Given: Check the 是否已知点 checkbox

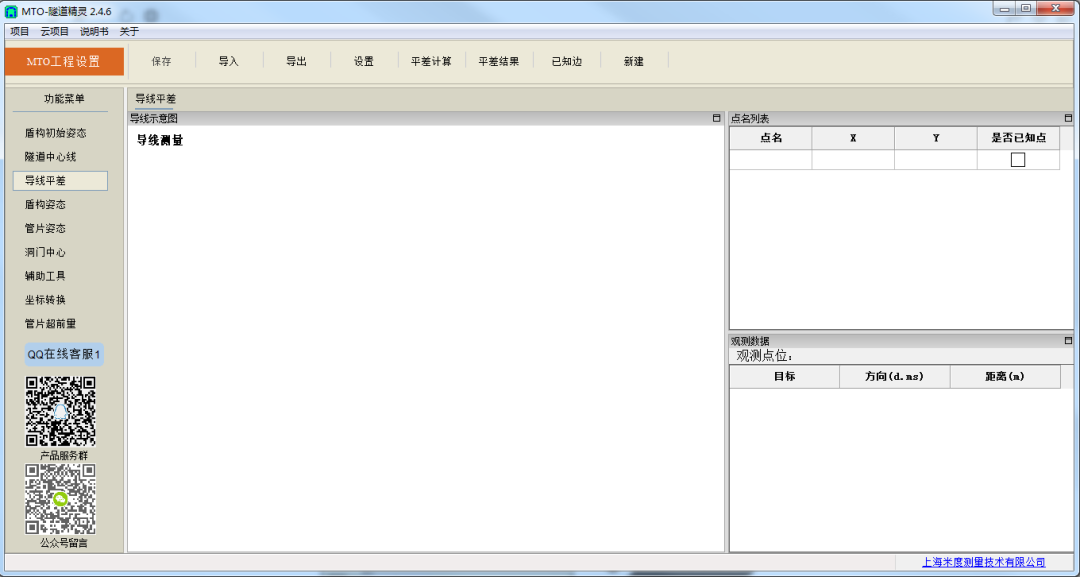Looking at the screenshot, I should pos(1018,160).
